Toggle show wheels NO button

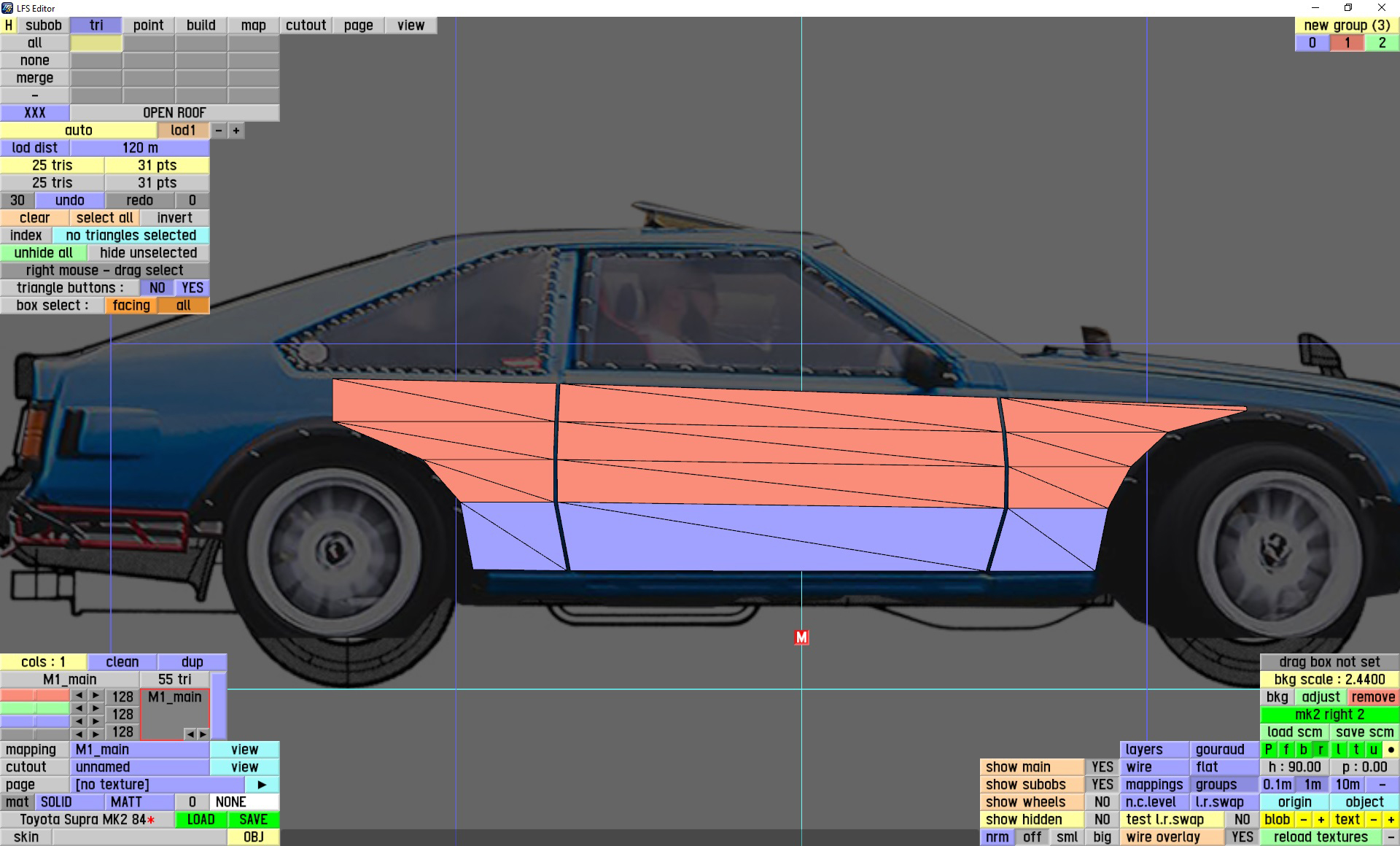1102,802
